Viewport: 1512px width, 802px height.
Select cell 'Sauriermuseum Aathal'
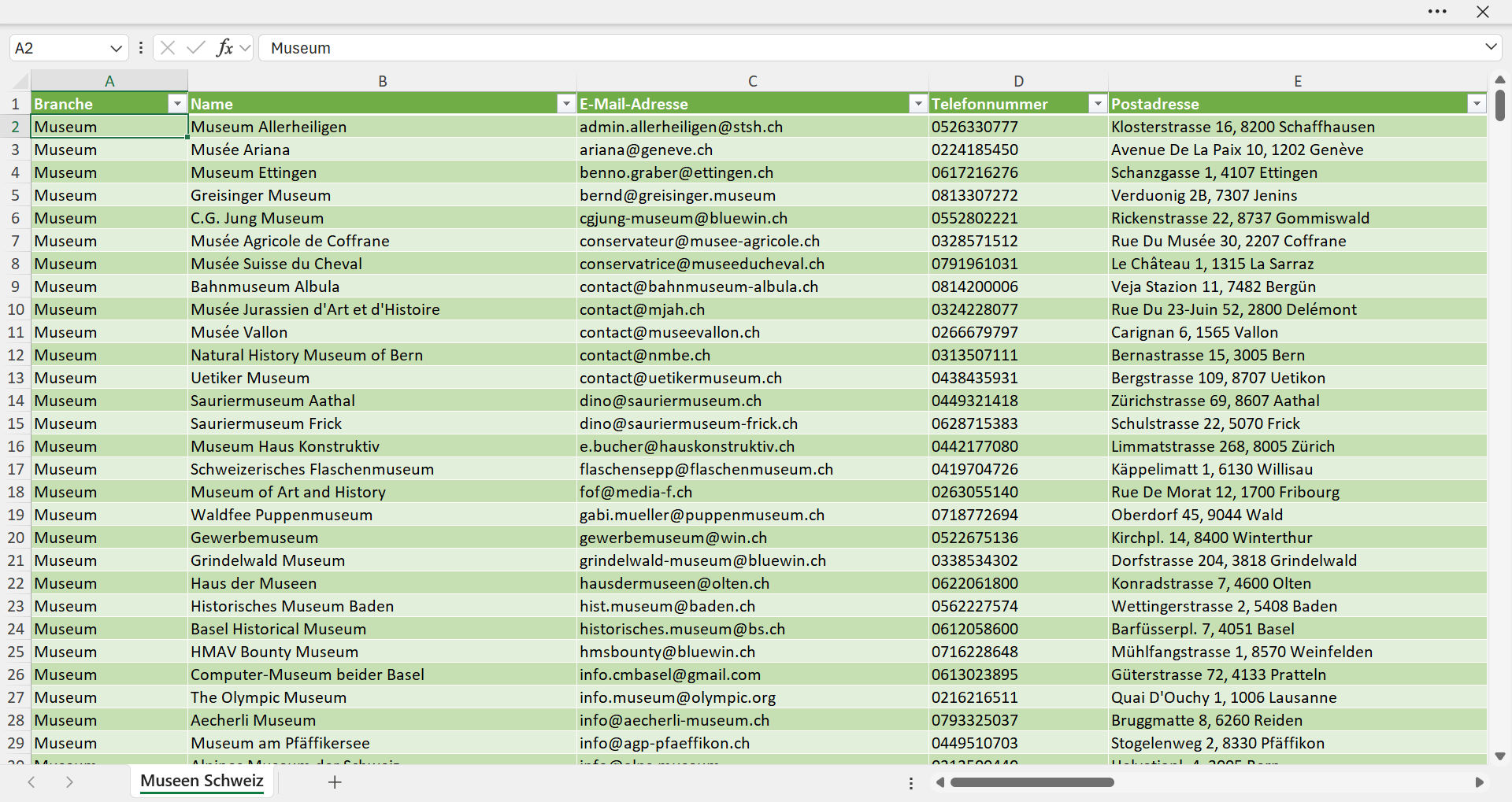click(383, 401)
